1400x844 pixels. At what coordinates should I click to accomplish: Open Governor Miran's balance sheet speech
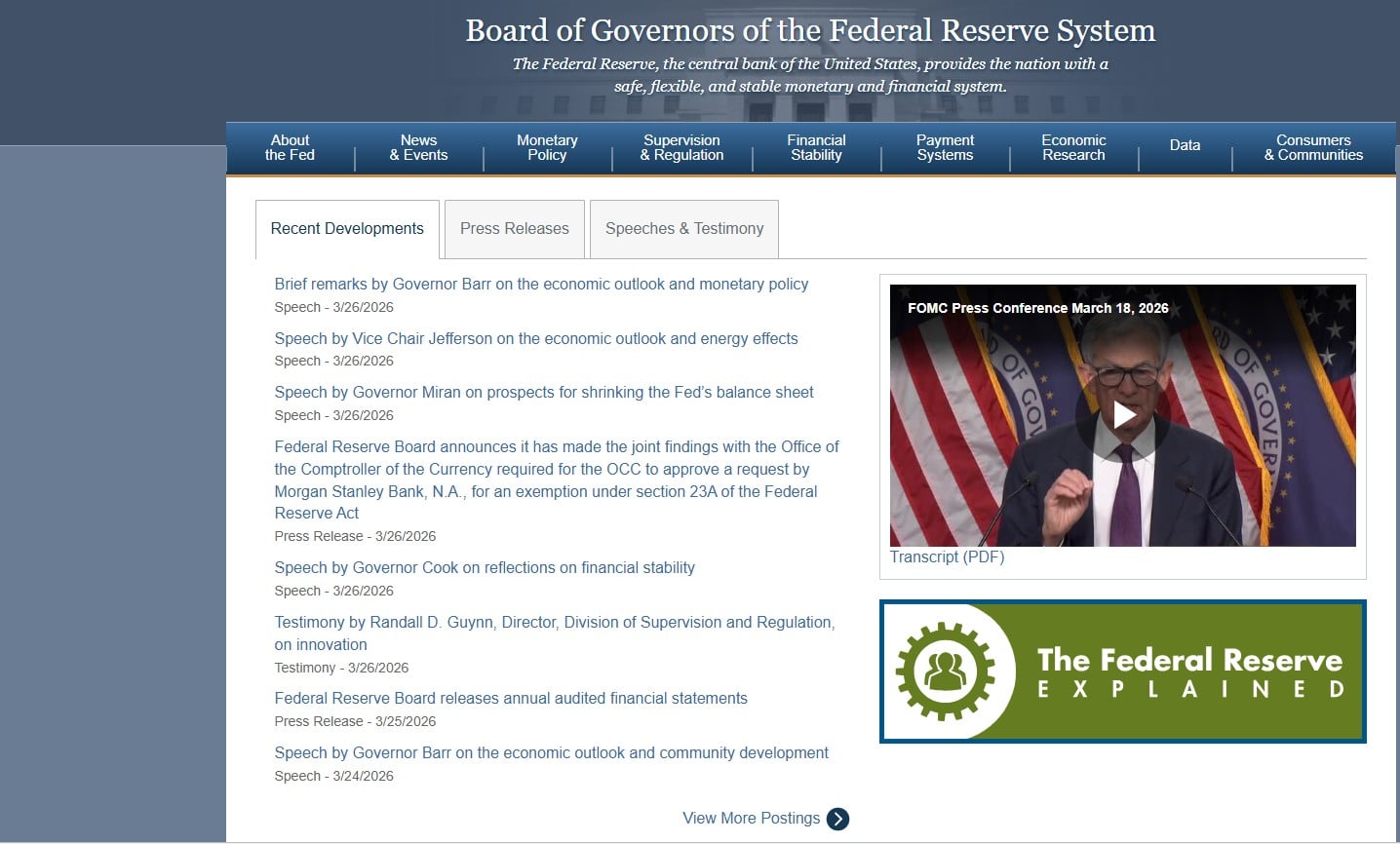click(x=543, y=393)
